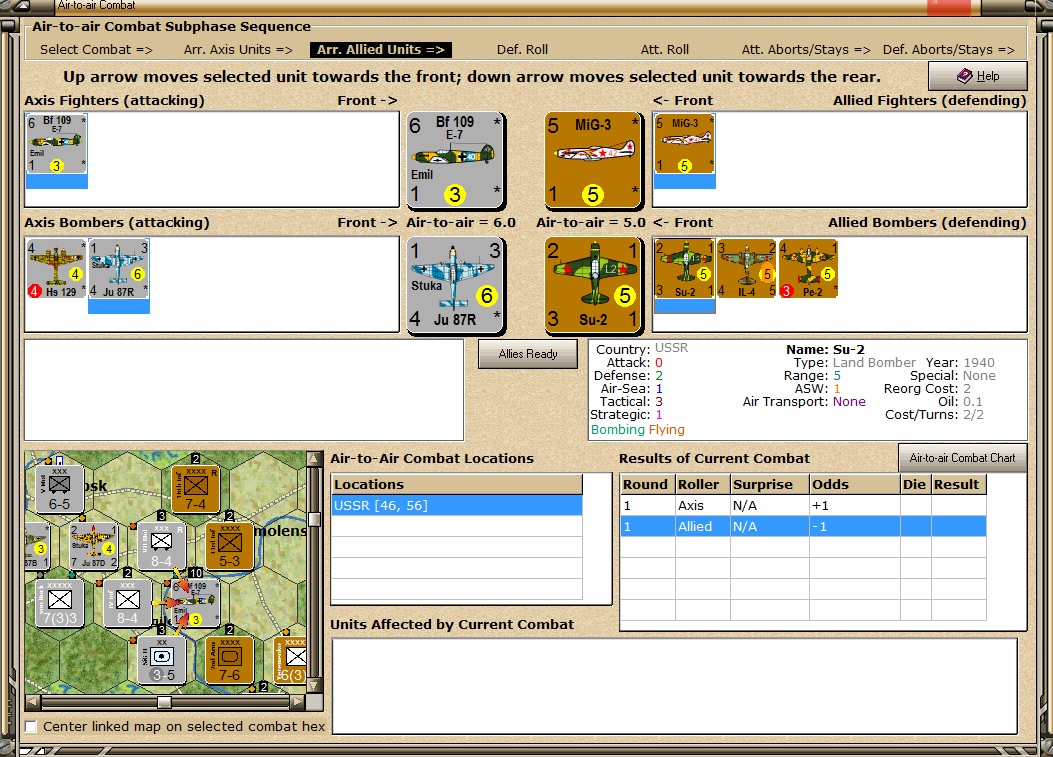Go to the Arr. Allied Units subphase
Screen dimensions: 1053x757
tap(381, 50)
